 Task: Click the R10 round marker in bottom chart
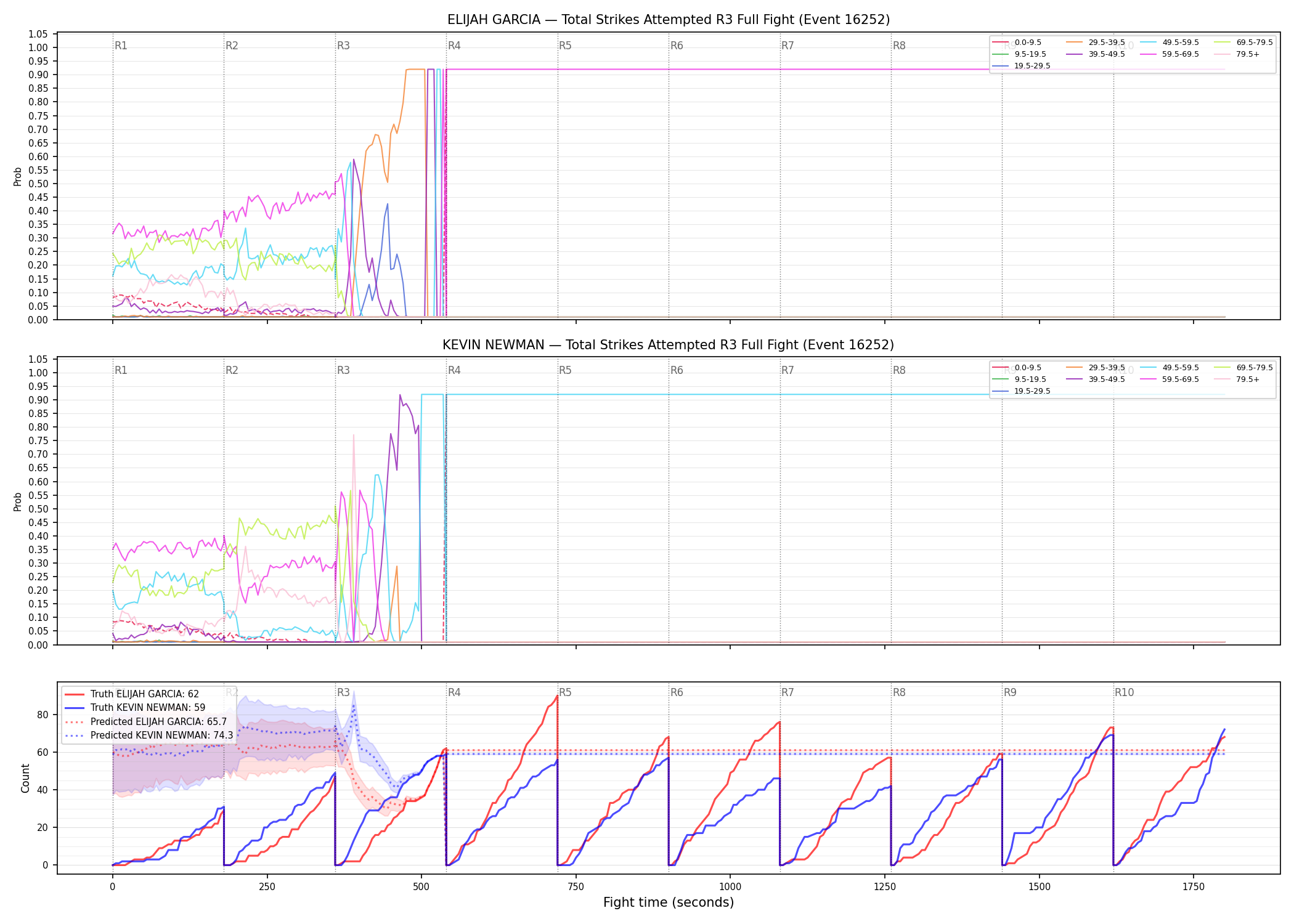point(1124,692)
